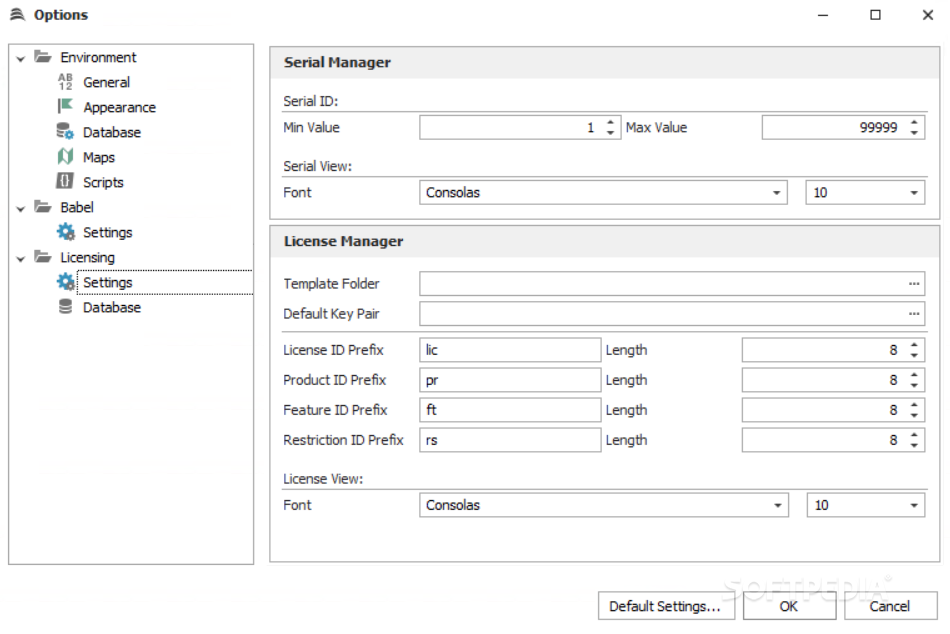Collapse the Babel tree node
950x634 pixels.
pos(21,209)
